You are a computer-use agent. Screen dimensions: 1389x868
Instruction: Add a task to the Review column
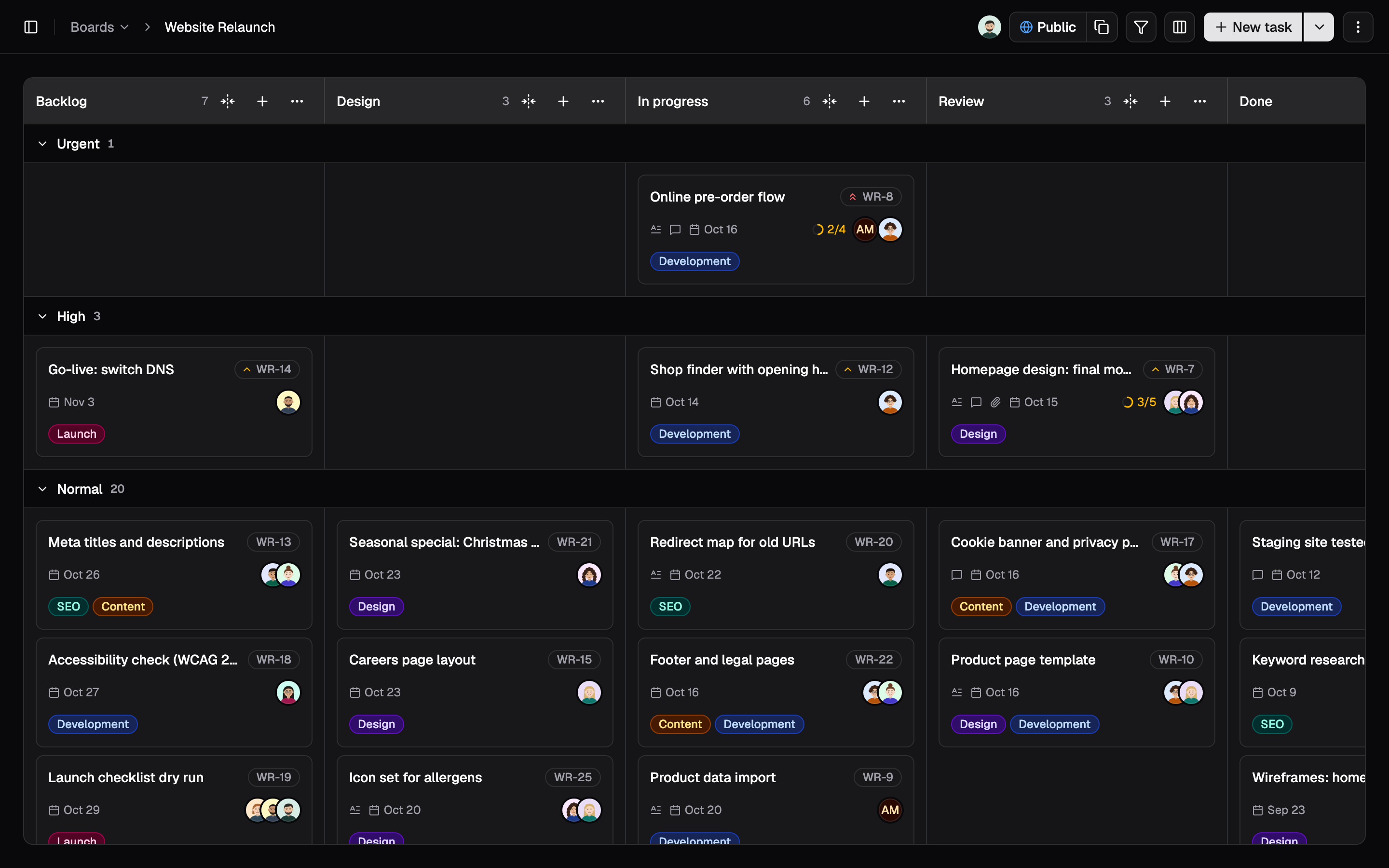pos(1165,101)
